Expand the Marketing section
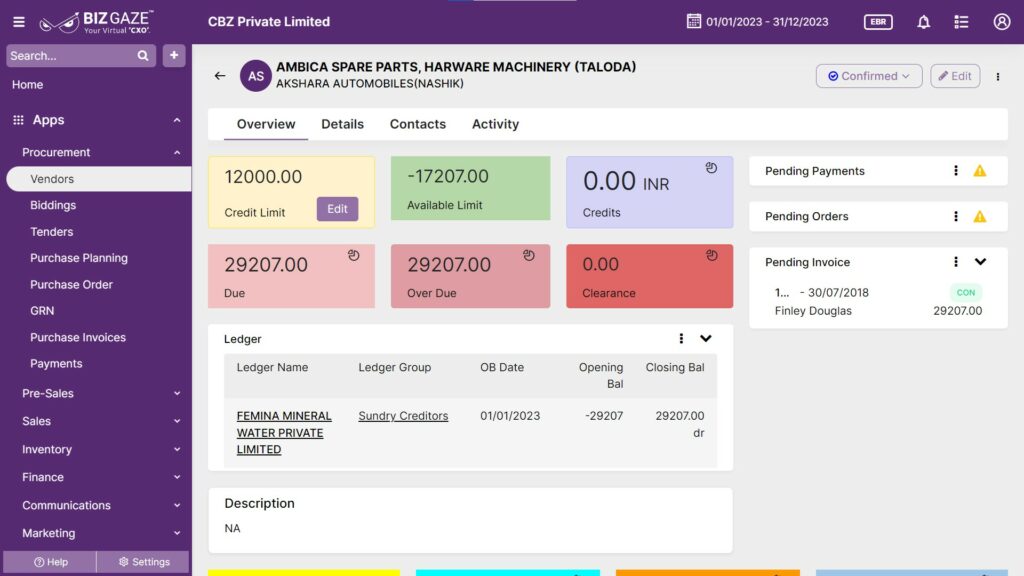The width and height of the screenshot is (1024, 576). (177, 533)
